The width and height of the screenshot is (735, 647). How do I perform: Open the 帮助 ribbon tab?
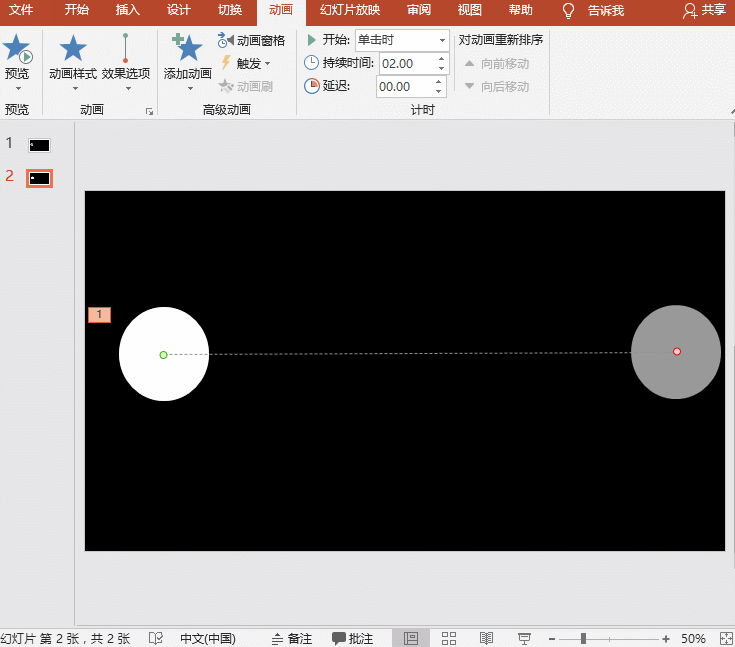[x=521, y=10]
